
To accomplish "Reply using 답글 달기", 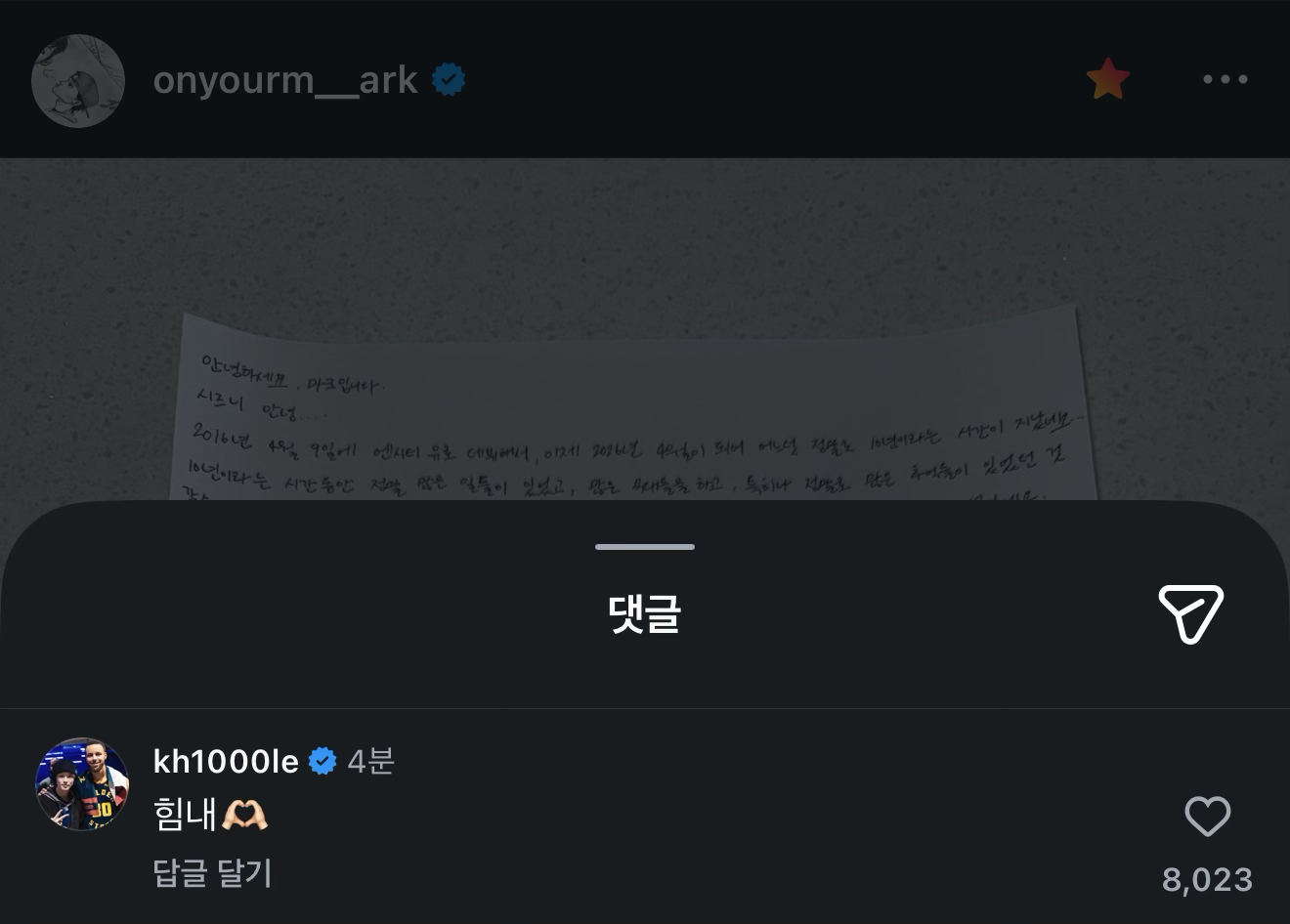I will click(x=213, y=872).
